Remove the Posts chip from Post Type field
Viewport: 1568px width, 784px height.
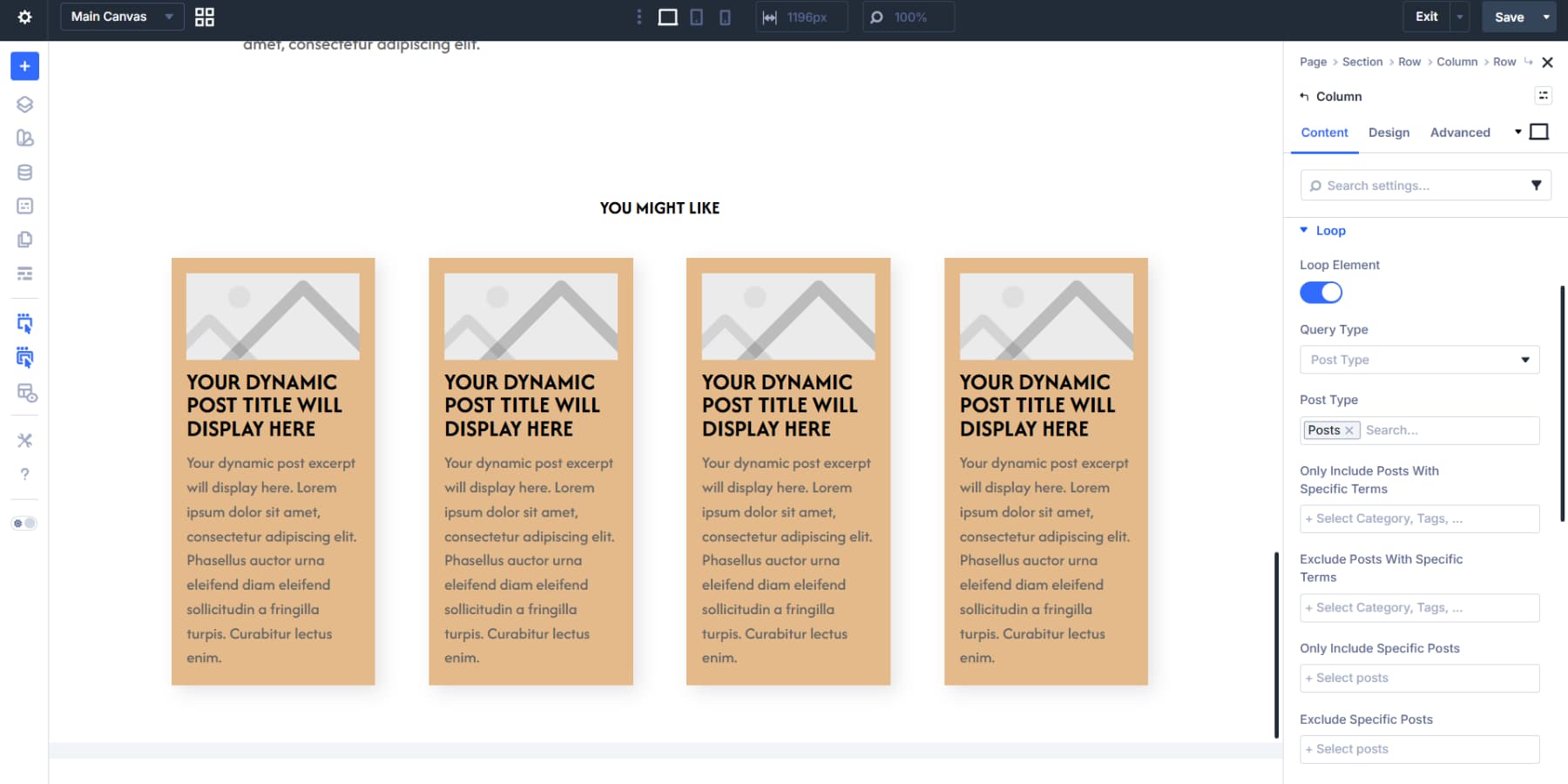click(x=1349, y=429)
